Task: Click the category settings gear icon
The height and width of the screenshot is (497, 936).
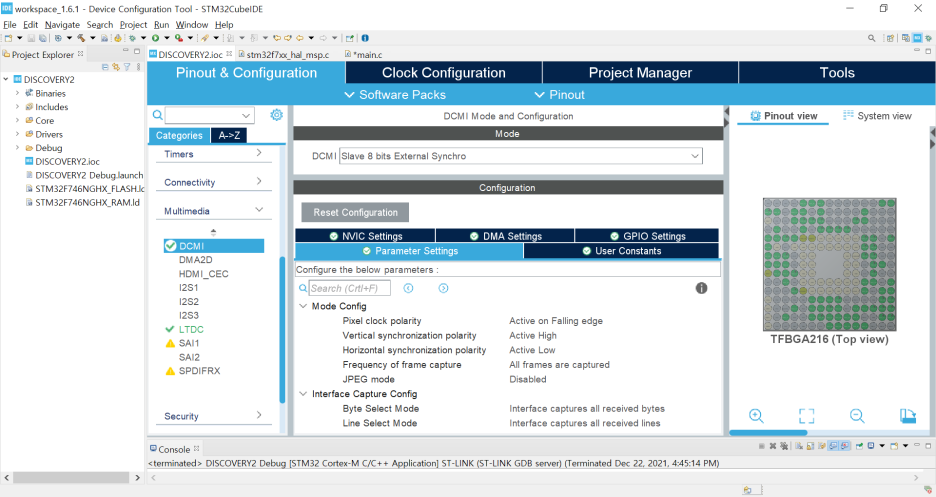Action: 276,115
